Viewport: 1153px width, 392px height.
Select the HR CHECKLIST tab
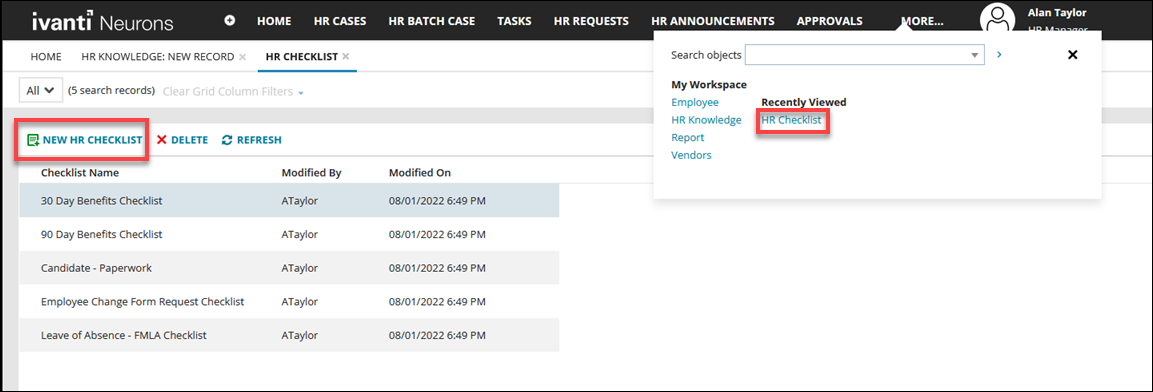tap(301, 56)
